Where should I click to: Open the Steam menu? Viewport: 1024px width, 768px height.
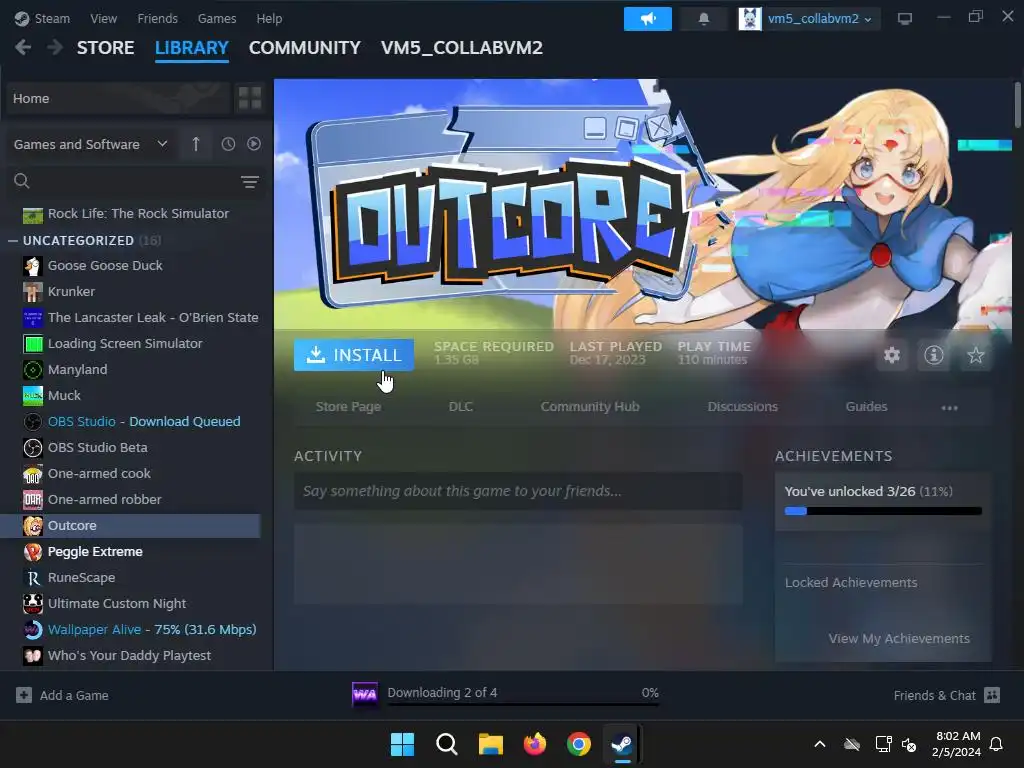tap(42, 18)
